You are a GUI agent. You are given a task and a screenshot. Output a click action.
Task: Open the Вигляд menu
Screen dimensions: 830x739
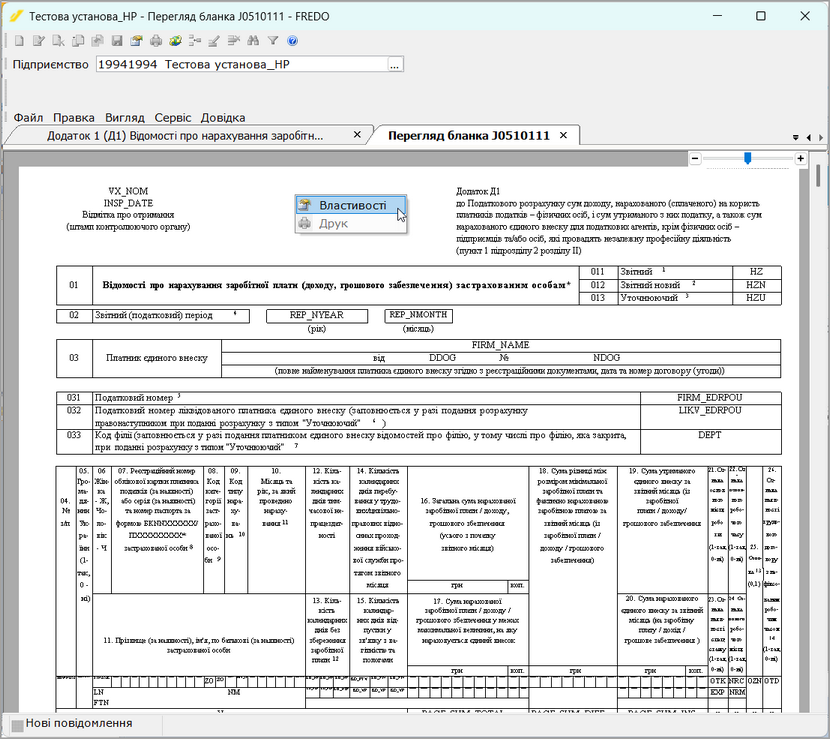[124, 118]
